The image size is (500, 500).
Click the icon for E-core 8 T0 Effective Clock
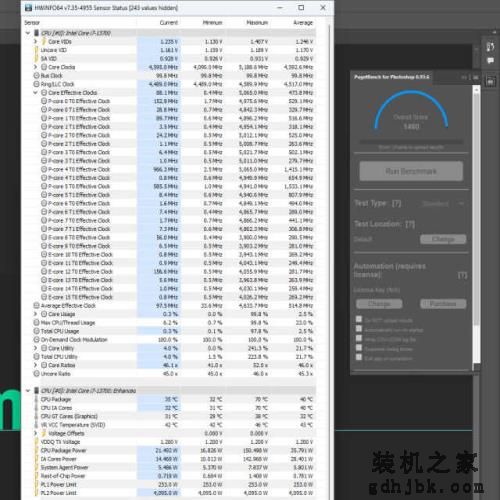pos(44,237)
